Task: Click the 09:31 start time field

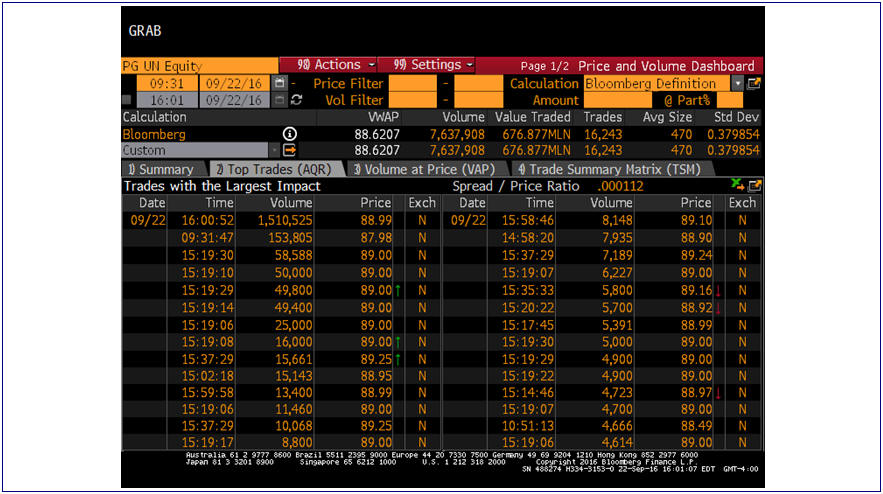Action: click(166, 84)
